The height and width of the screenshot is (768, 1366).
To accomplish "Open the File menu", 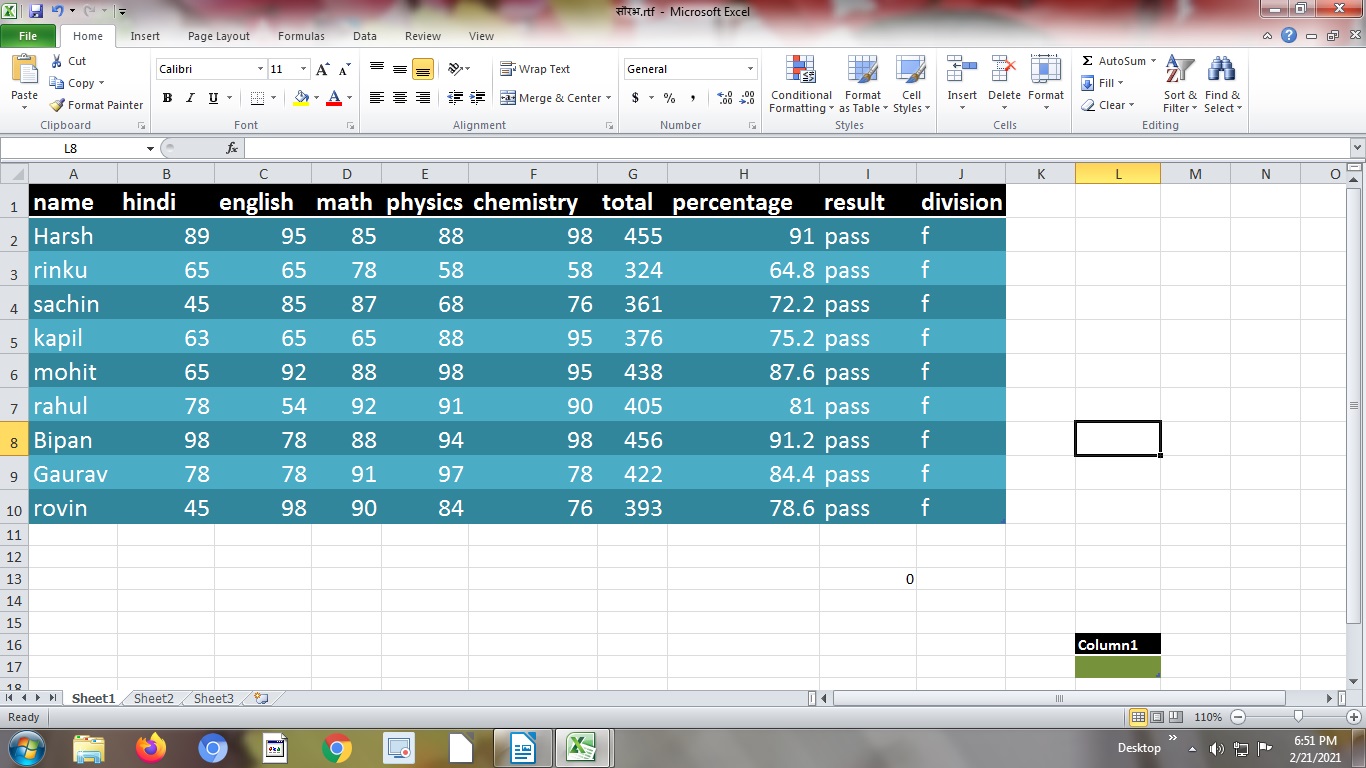I will pos(28,35).
